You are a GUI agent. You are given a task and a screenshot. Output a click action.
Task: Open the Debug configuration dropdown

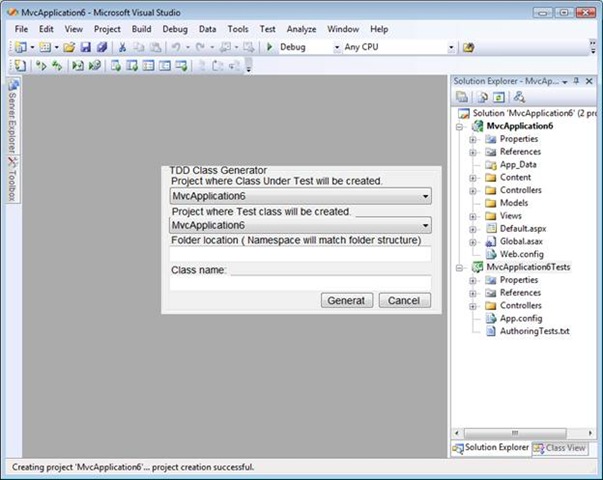tap(310, 47)
